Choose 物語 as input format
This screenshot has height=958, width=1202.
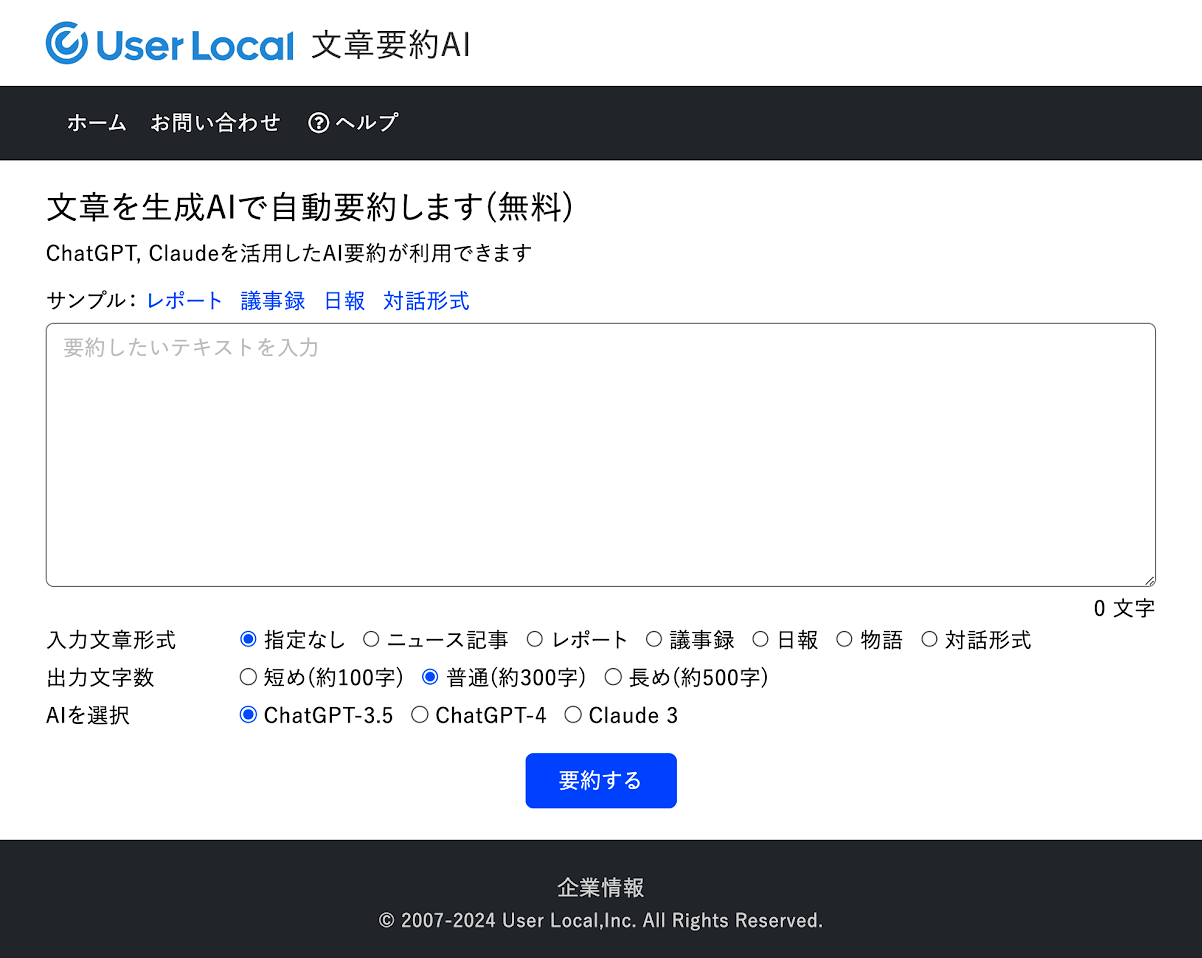pos(844,640)
